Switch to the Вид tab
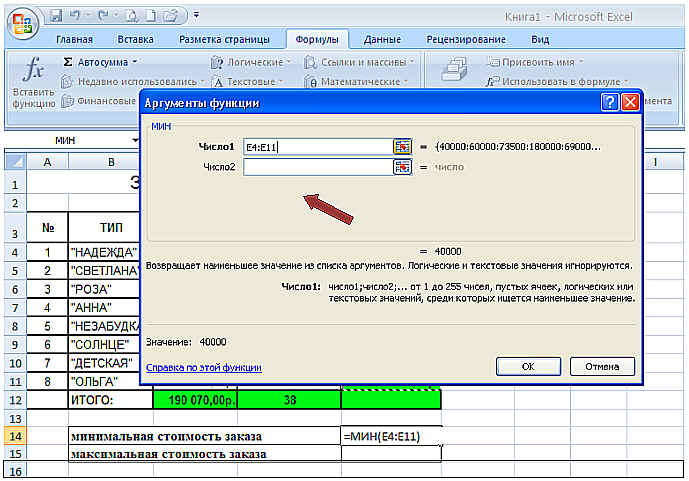The height and width of the screenshot is (481, 689). (x=540, y=40)
